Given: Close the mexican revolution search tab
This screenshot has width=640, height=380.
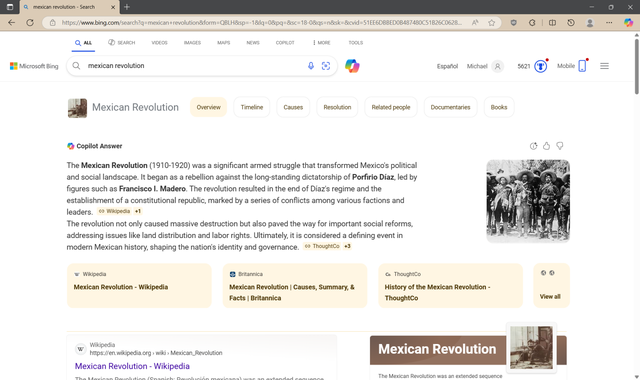Looking at the screenshot, I should click(x=113, y=7).
